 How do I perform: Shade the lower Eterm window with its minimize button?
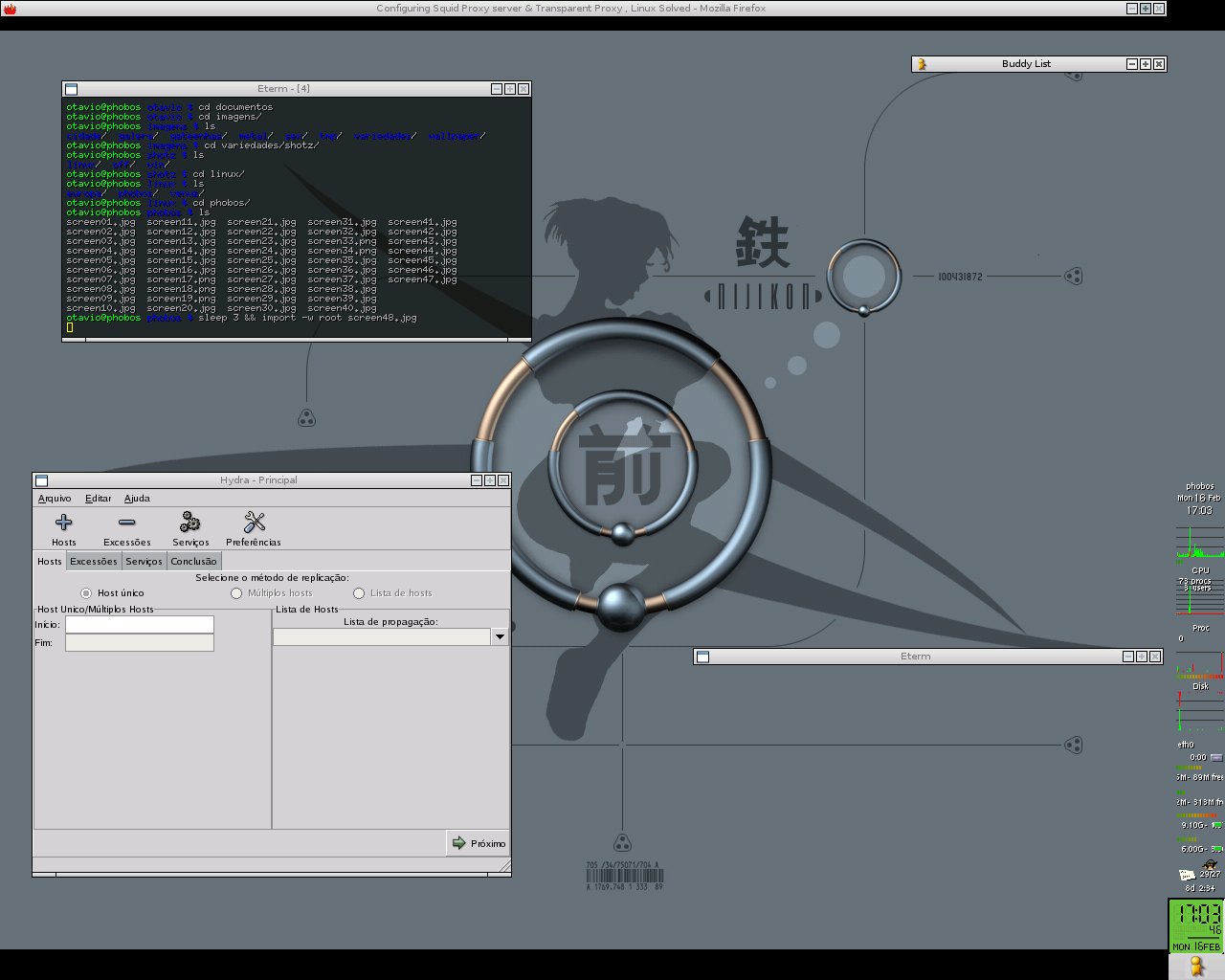tap(1128, 657)
